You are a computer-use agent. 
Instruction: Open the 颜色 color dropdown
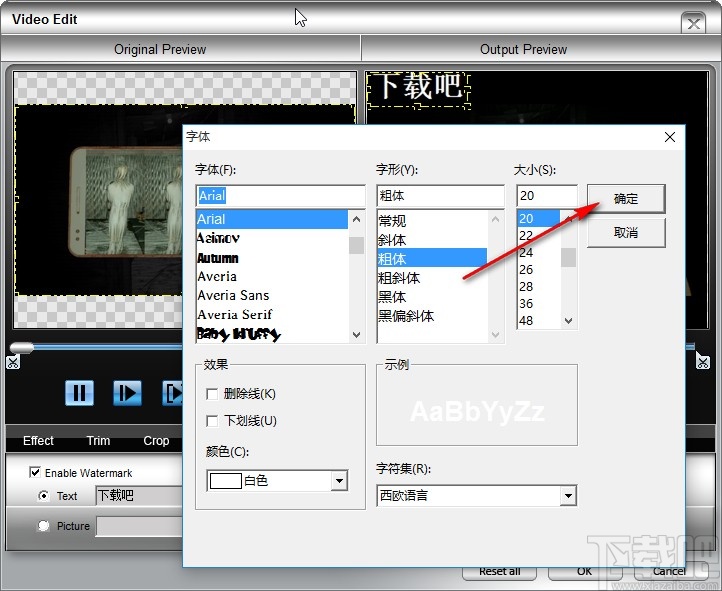pyautogui.click(x=339, y=481)
